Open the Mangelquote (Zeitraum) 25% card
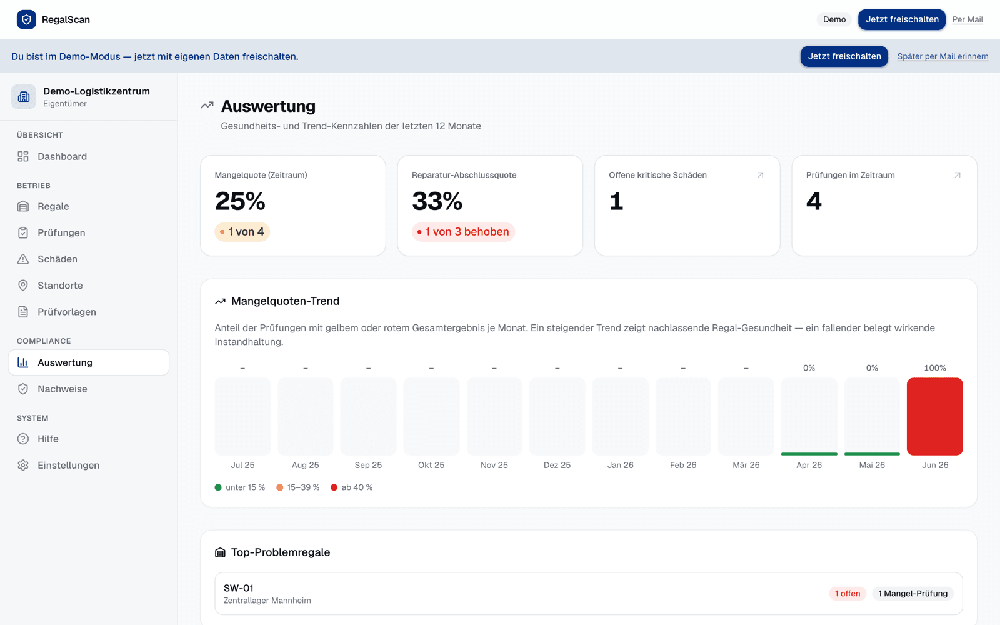The height and width of the screenshot is (625, 1000). [293, 206]
